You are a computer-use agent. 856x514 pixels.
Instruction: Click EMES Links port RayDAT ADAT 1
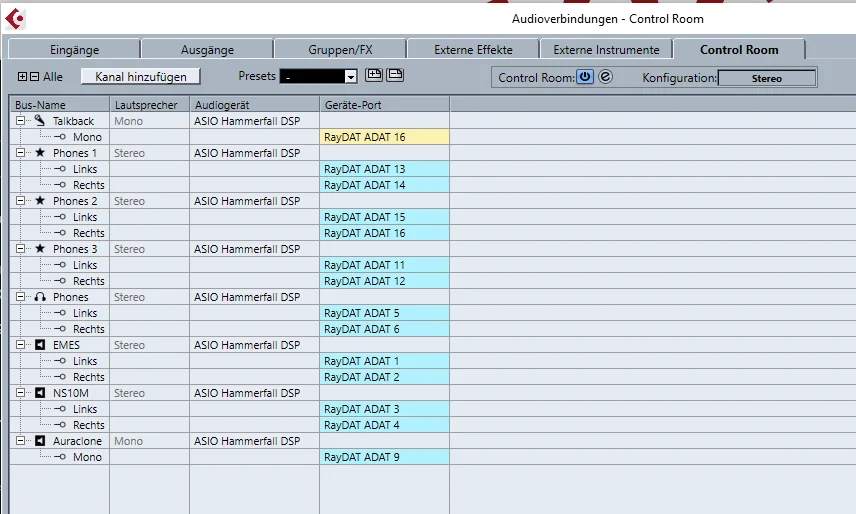pyautogui.click(x=384, y=361)
